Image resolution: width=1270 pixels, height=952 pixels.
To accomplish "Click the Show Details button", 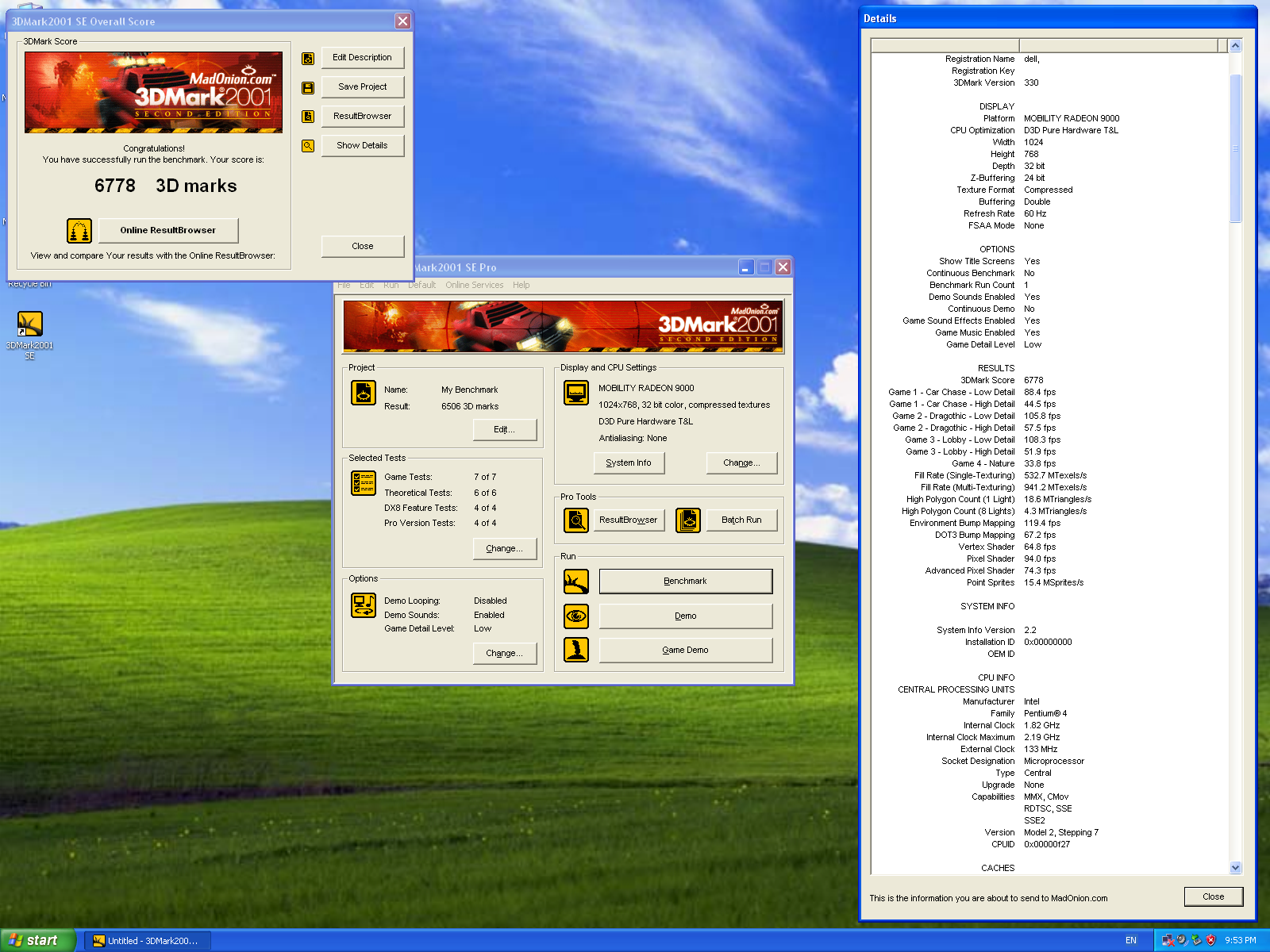I will (x=363, y=146).
